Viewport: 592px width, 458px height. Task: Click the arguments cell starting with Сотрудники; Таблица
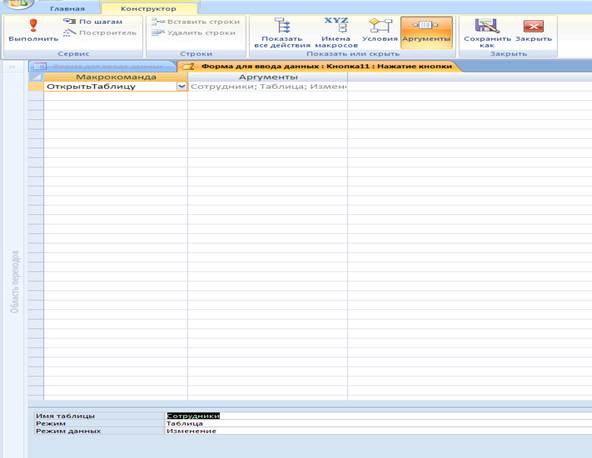[267, 86]
